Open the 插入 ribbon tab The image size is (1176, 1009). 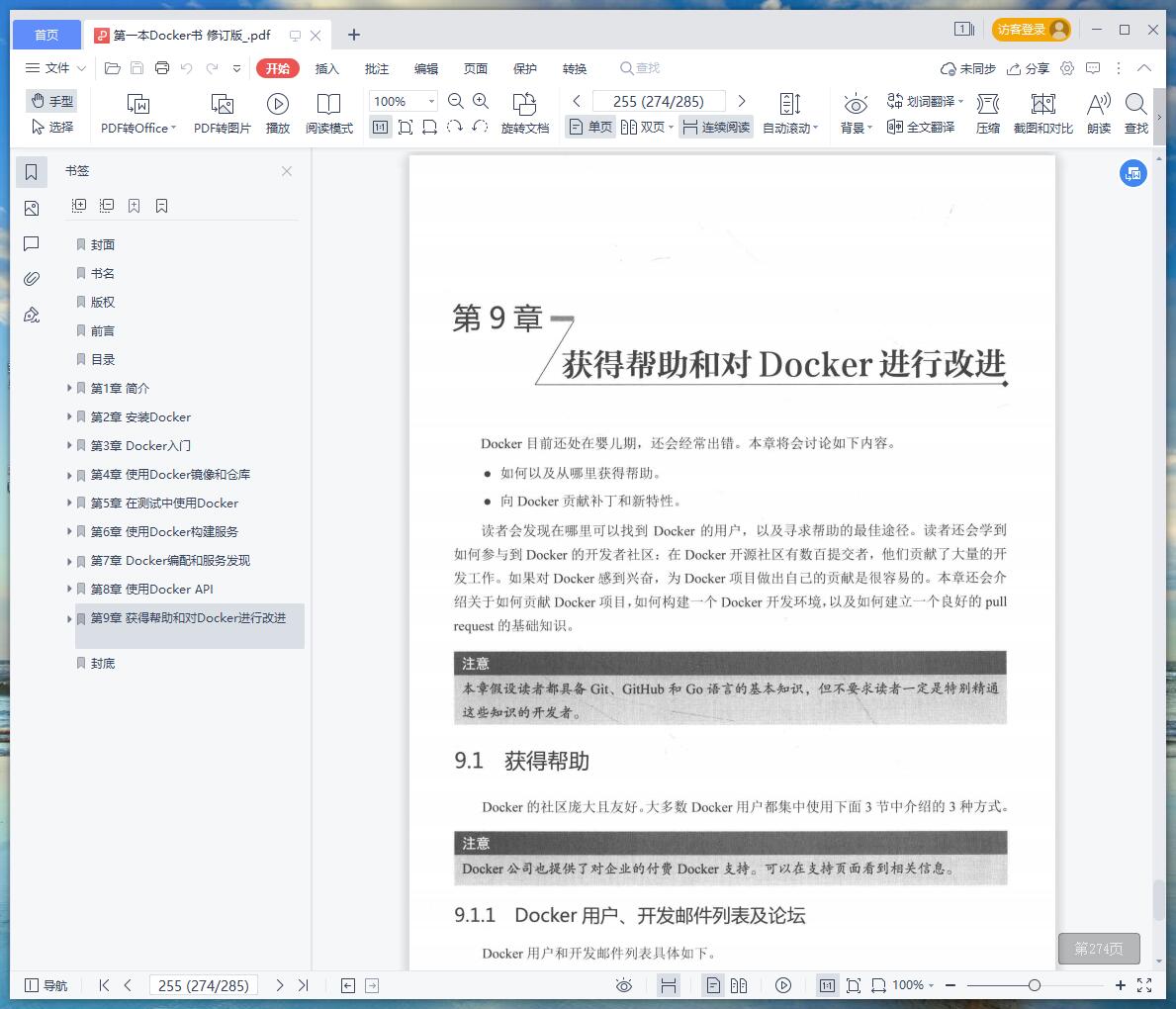point(327,68)
